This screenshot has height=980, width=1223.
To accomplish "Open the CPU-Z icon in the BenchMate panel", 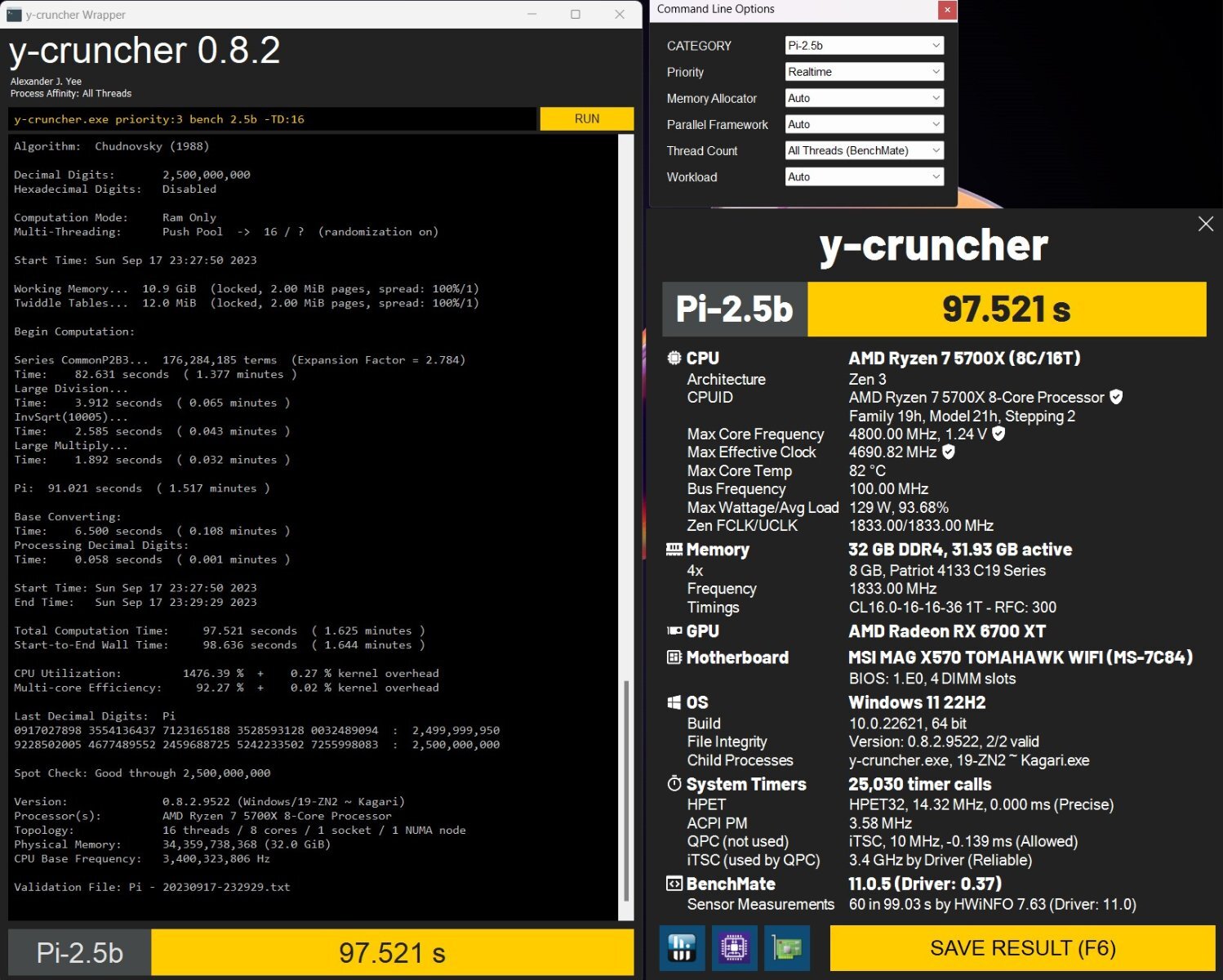I will (x=734, y=948).
